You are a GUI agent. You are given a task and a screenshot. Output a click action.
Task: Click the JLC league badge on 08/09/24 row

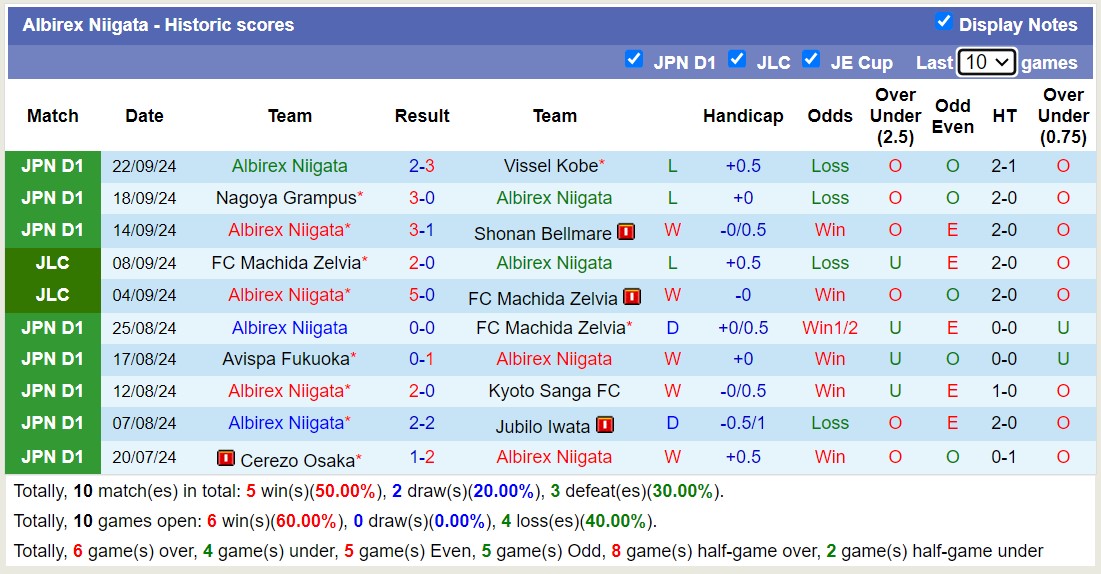coord(53,263)
